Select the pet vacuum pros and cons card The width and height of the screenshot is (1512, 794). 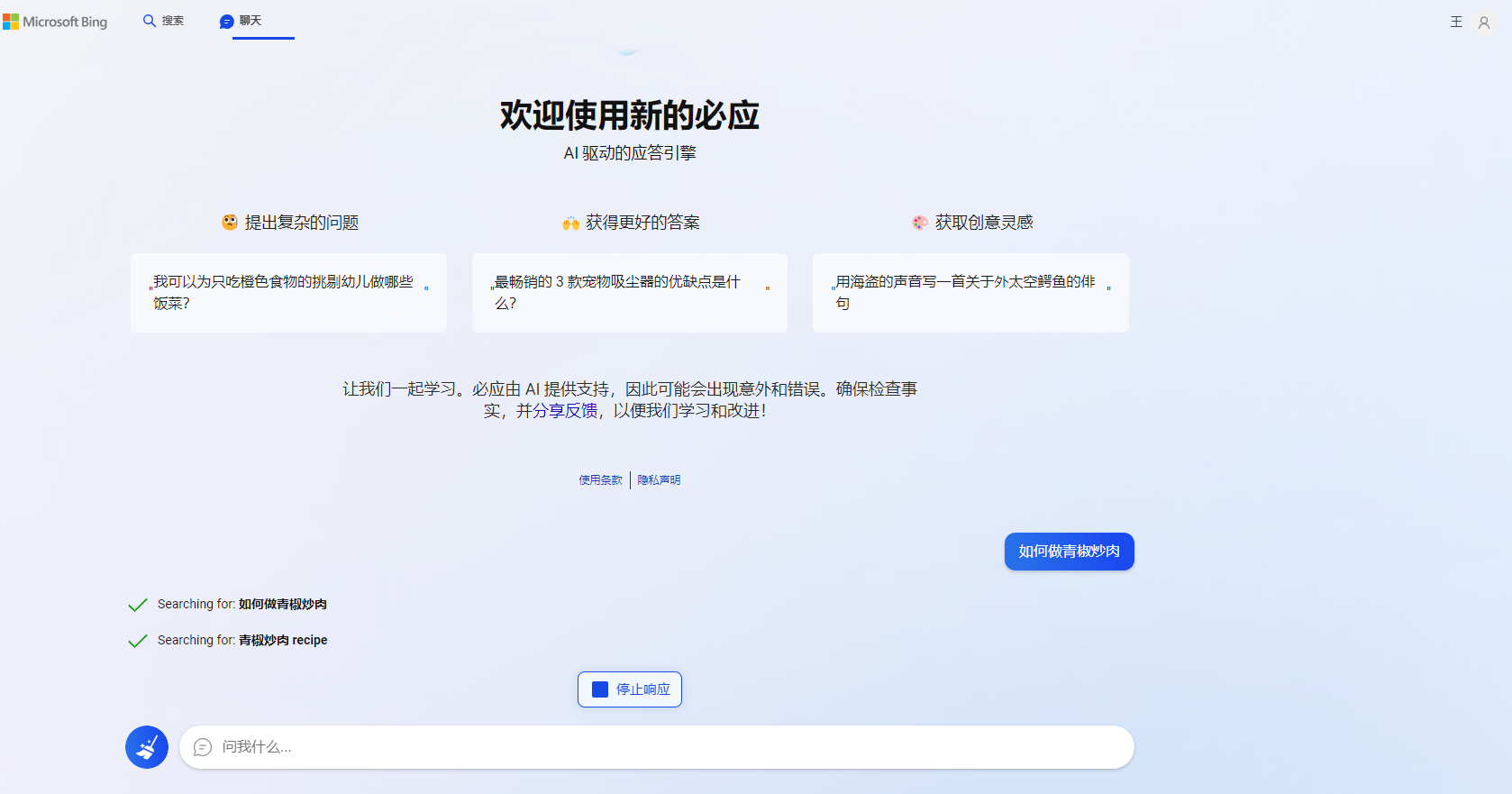pyautogui.click(x=630, y=293)
